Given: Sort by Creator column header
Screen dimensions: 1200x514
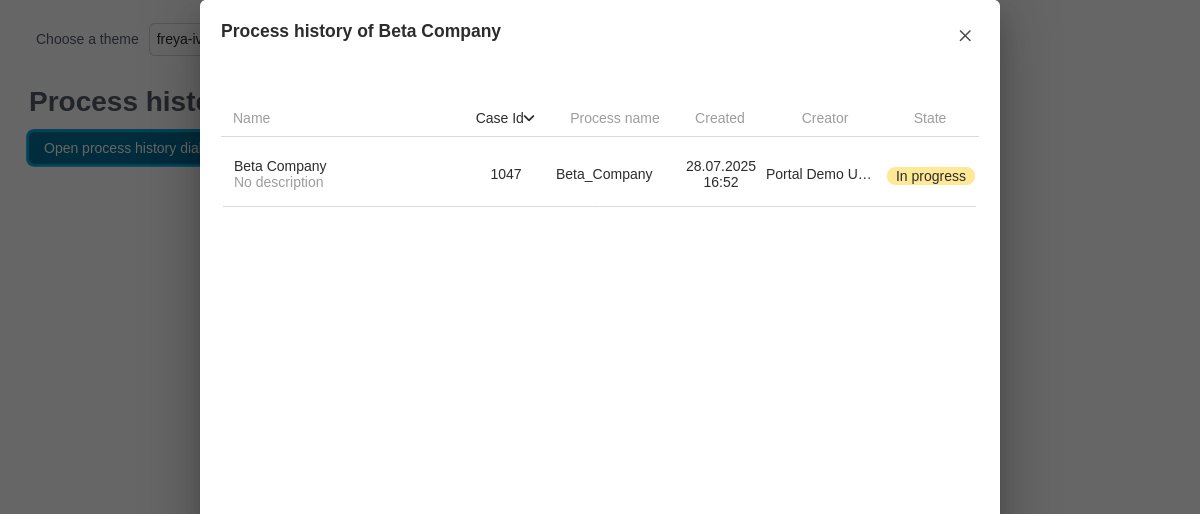Looking at the screenshot, I should [x=824, y=118].
